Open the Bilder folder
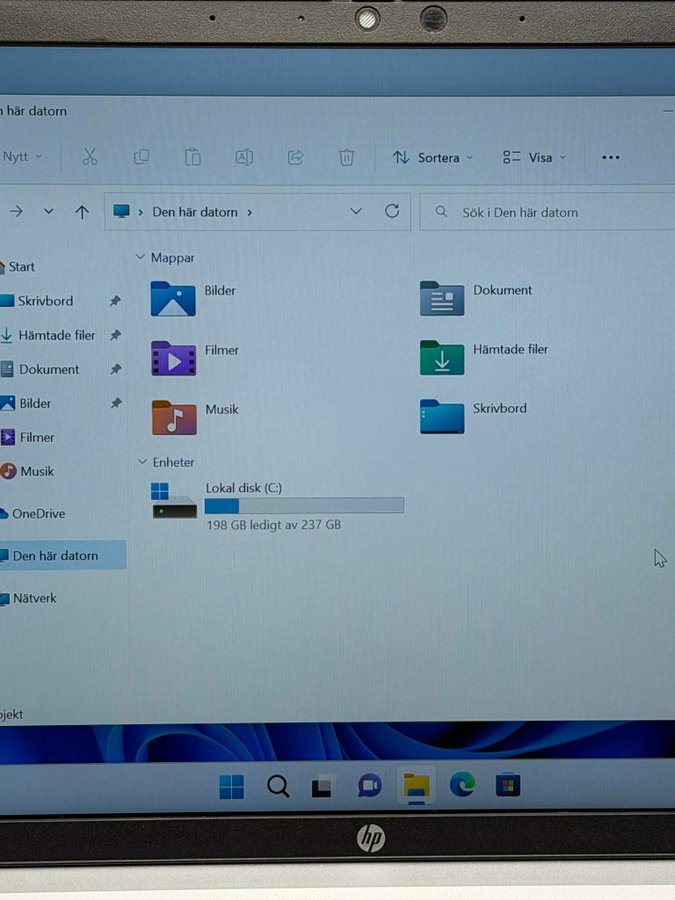 pyautogui.click(x=174, y=298)
